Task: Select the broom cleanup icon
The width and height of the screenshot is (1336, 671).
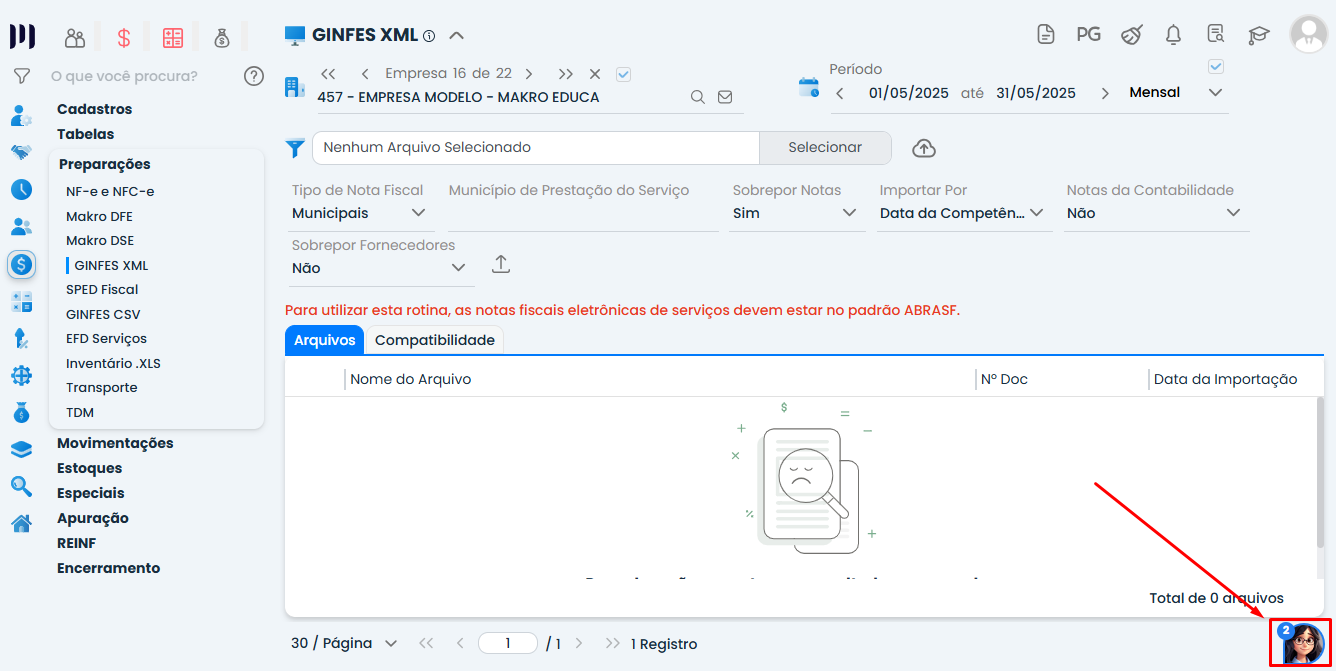Action: point(1131,33)
